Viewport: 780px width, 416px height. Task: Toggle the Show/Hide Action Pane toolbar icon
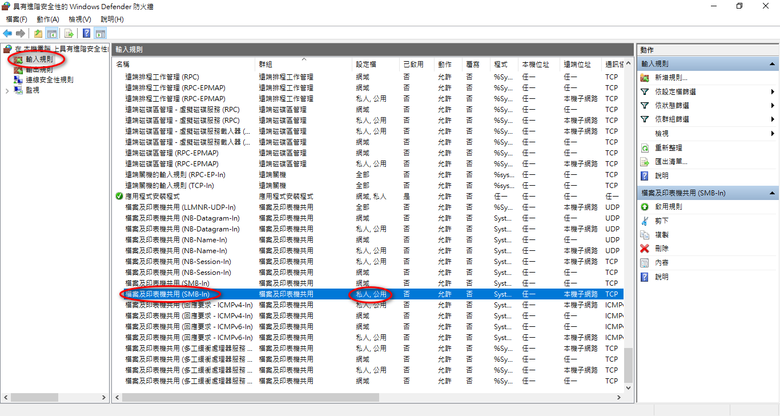tap(100, 33)
